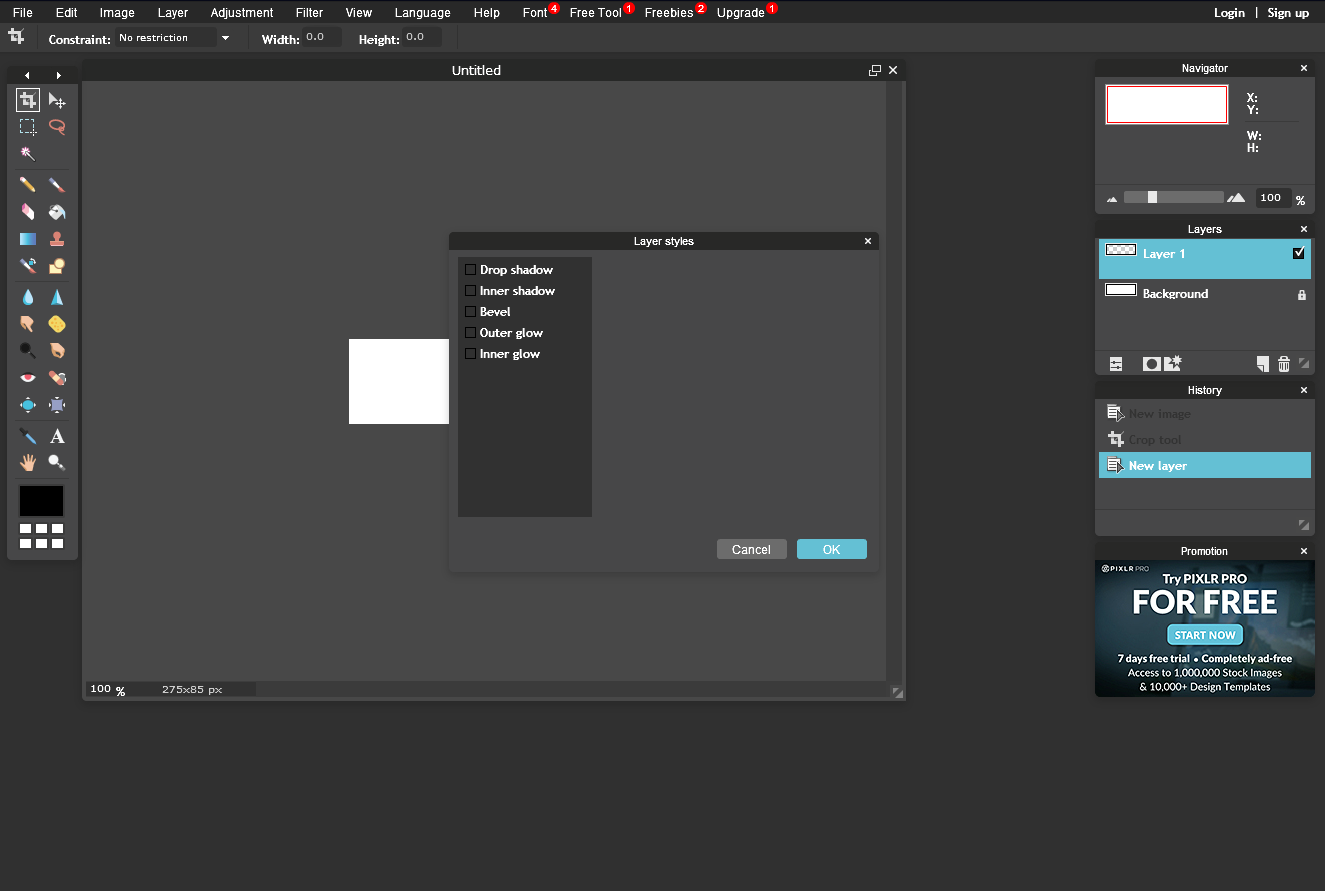Check the Bevel layer style

[471, 312]
